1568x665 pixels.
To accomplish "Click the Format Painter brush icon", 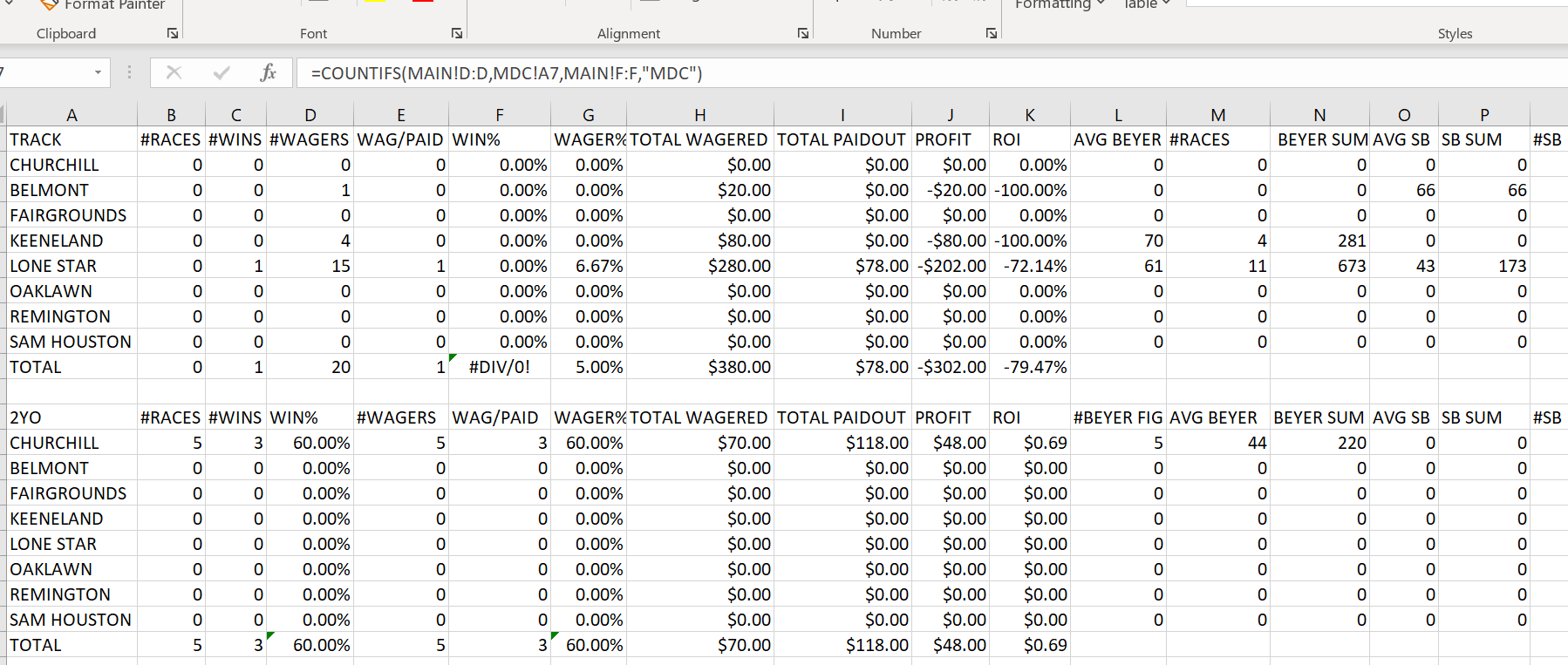I will click(50, 4).
